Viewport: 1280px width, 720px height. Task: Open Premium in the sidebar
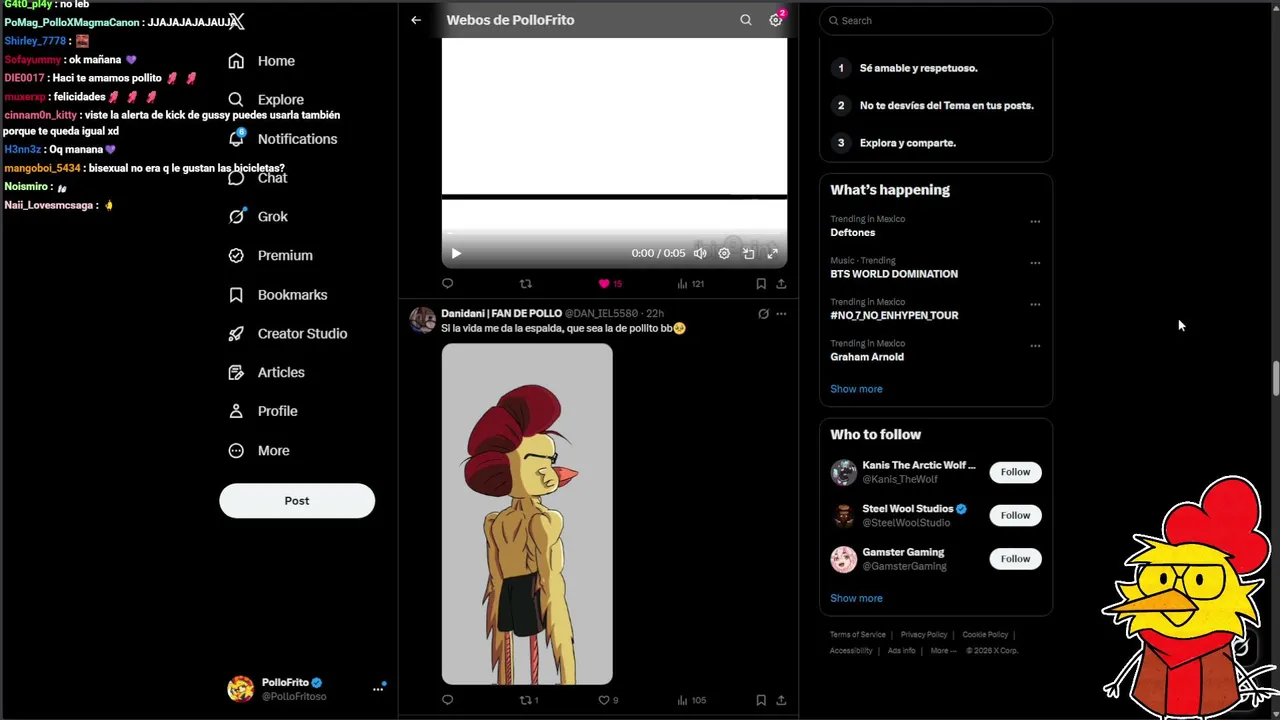(x=270, y=256)
